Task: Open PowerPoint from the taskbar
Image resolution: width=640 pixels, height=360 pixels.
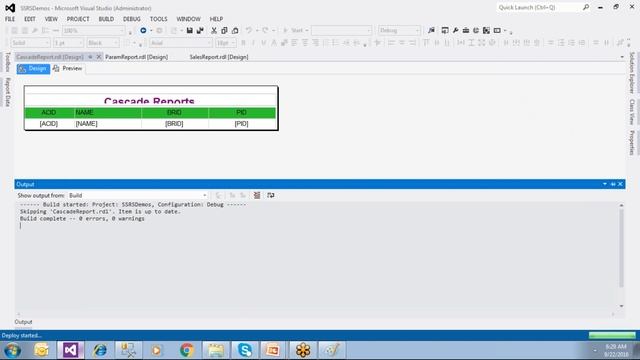Action: [x=273, y=350]
